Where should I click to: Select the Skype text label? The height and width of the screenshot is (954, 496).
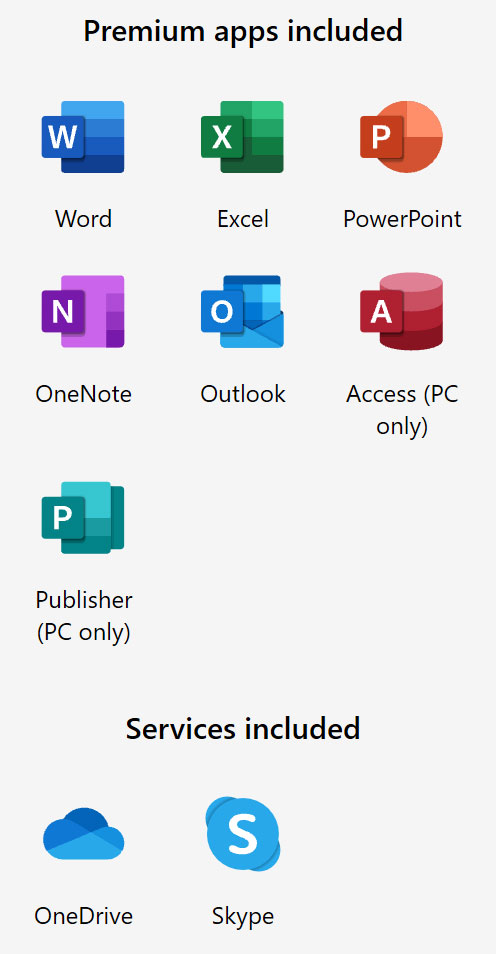pyautogui.click(x=243, y=916)
